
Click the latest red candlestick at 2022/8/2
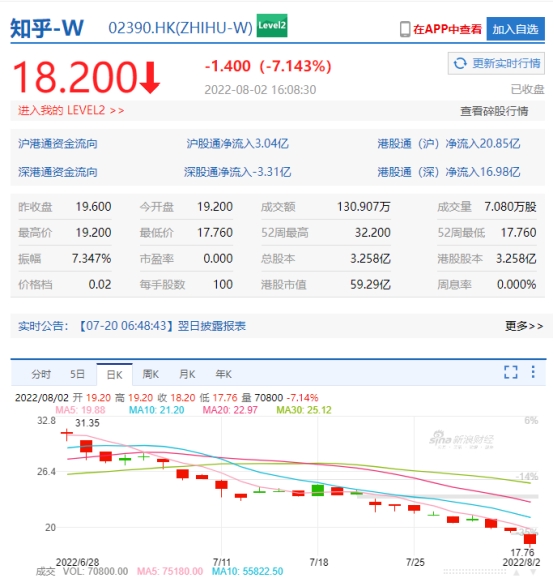point(530,539)
